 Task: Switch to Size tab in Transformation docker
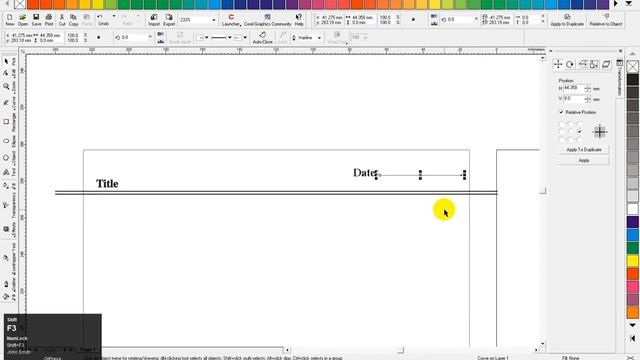[594, 64]
